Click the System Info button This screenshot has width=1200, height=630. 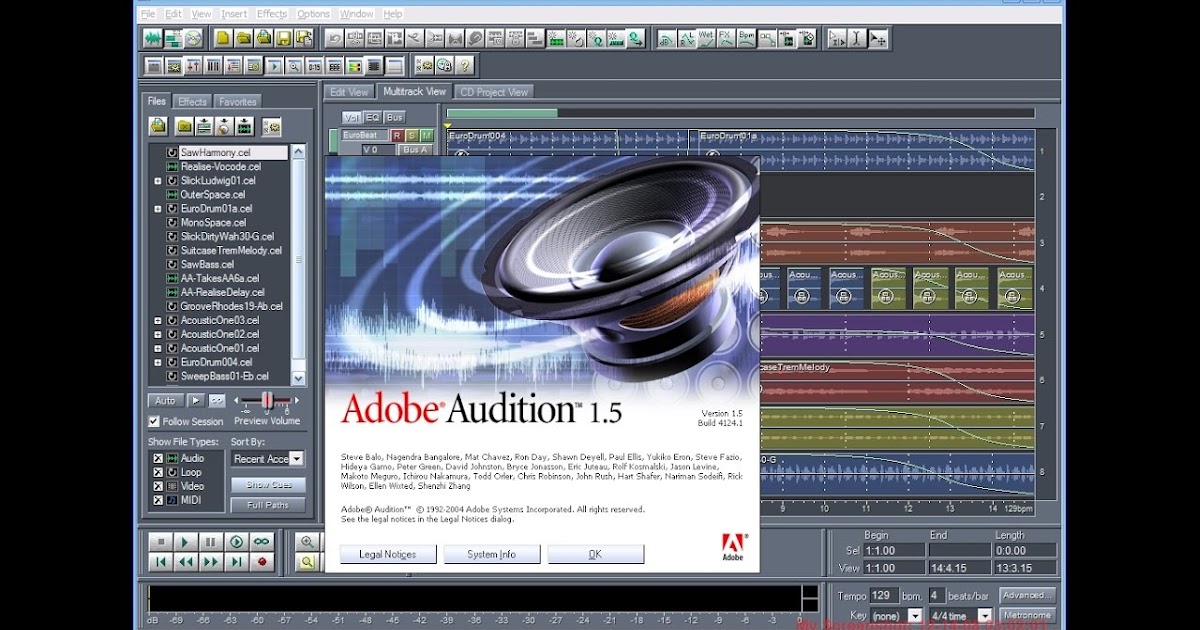[491, 554]
